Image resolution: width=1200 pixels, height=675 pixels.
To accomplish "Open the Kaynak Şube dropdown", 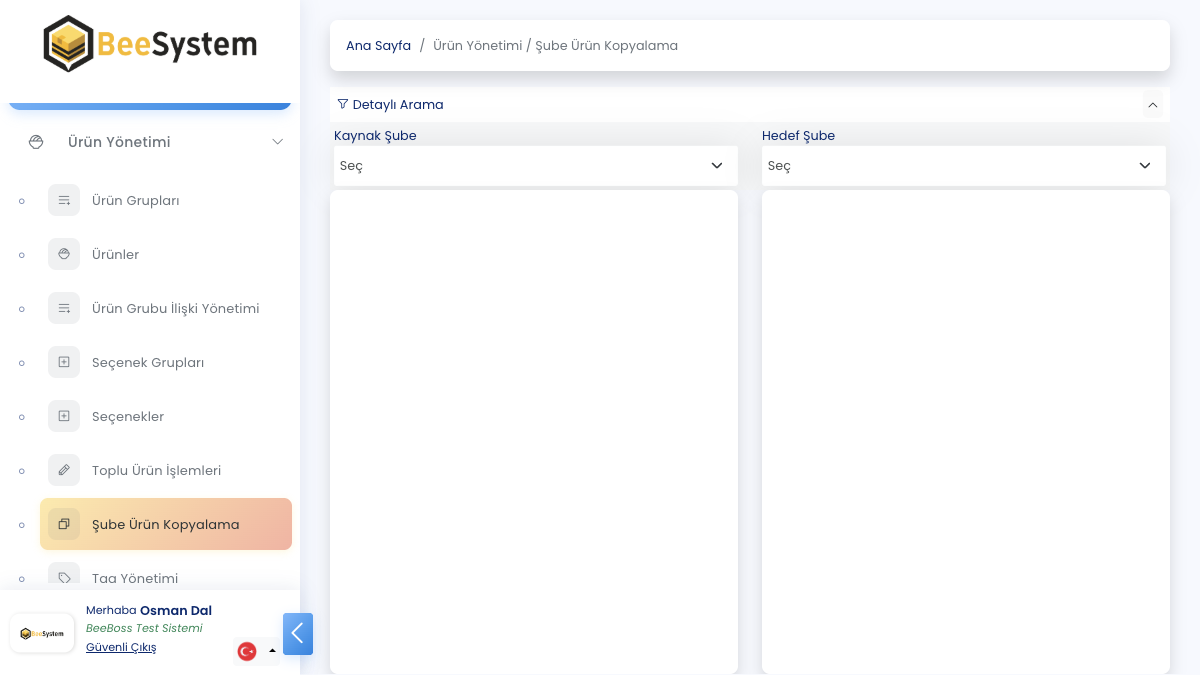I will [534, 166].
